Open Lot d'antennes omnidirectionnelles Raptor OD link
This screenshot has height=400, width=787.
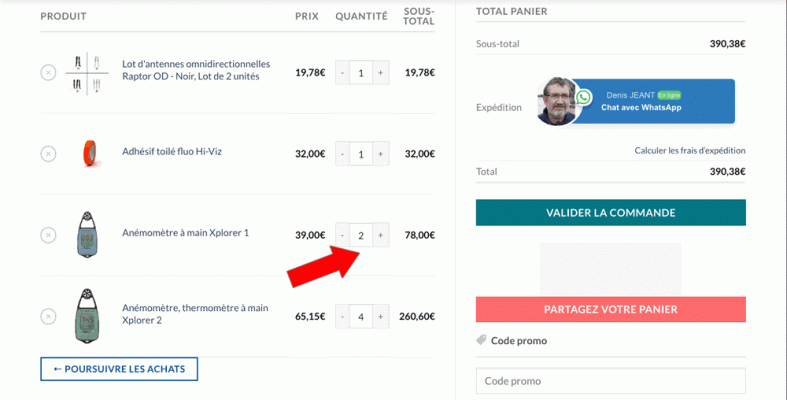(196, 69)
